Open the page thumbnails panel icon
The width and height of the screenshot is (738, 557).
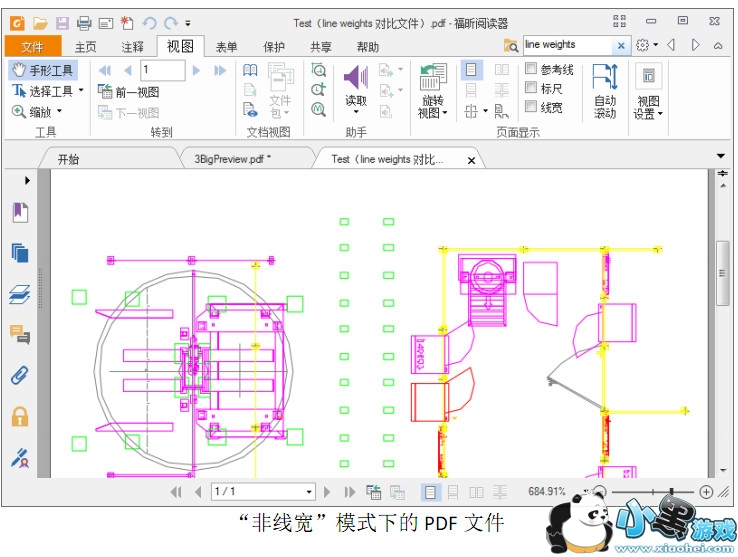point(20,253)
